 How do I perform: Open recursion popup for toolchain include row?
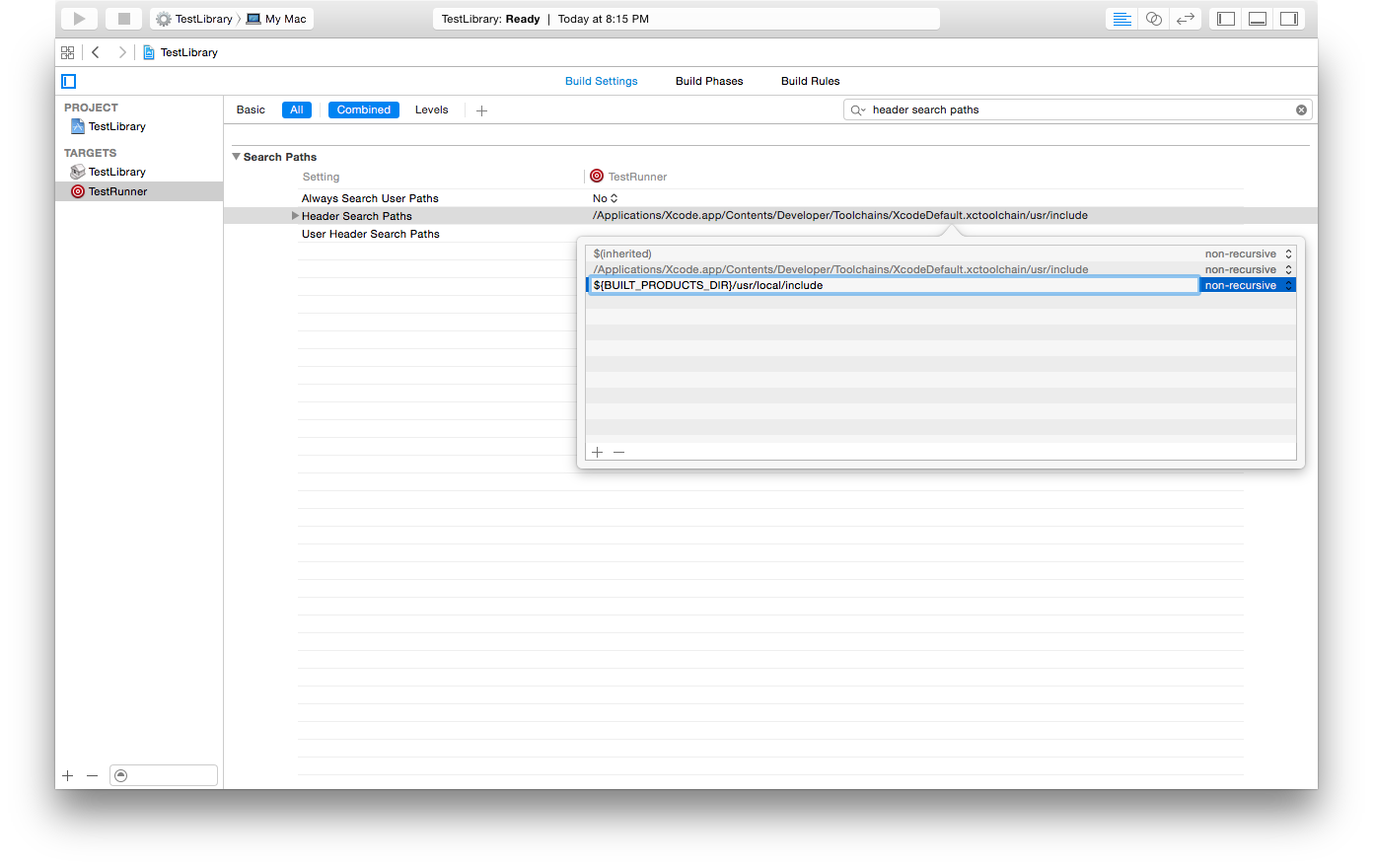click(x=1248, y=269)
